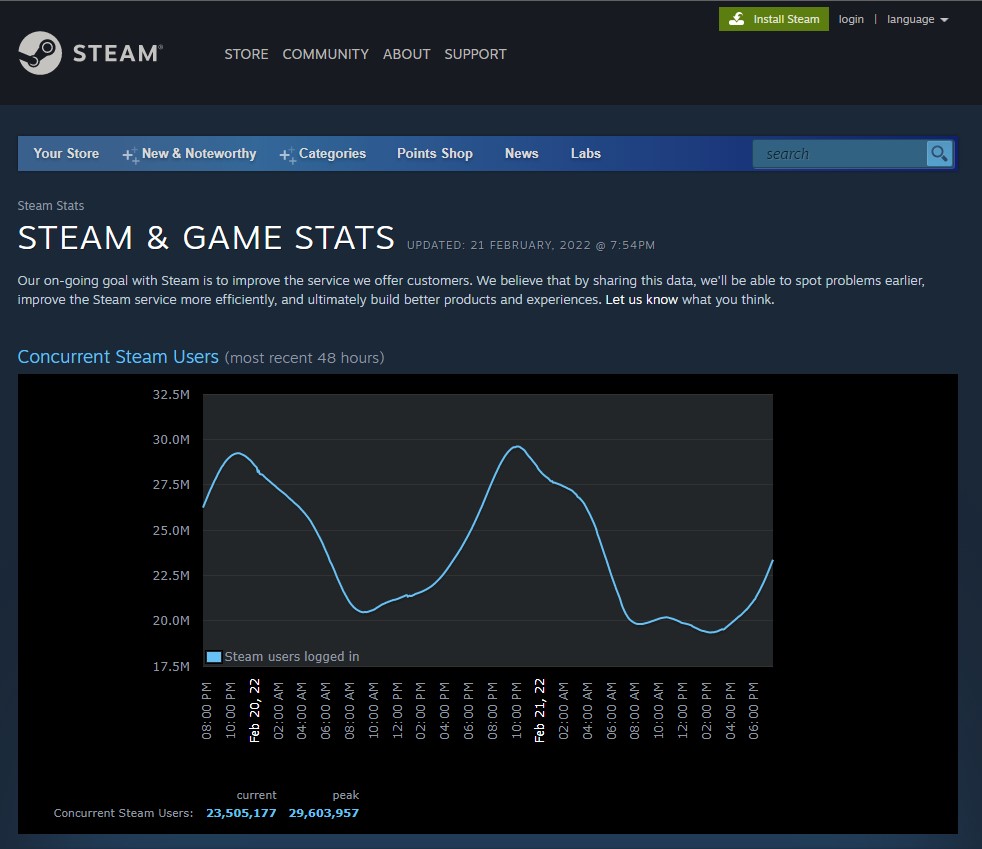Viewport: 982px width, 849px height.
Task: Click the current column header
Action: [x=256, y=795]
